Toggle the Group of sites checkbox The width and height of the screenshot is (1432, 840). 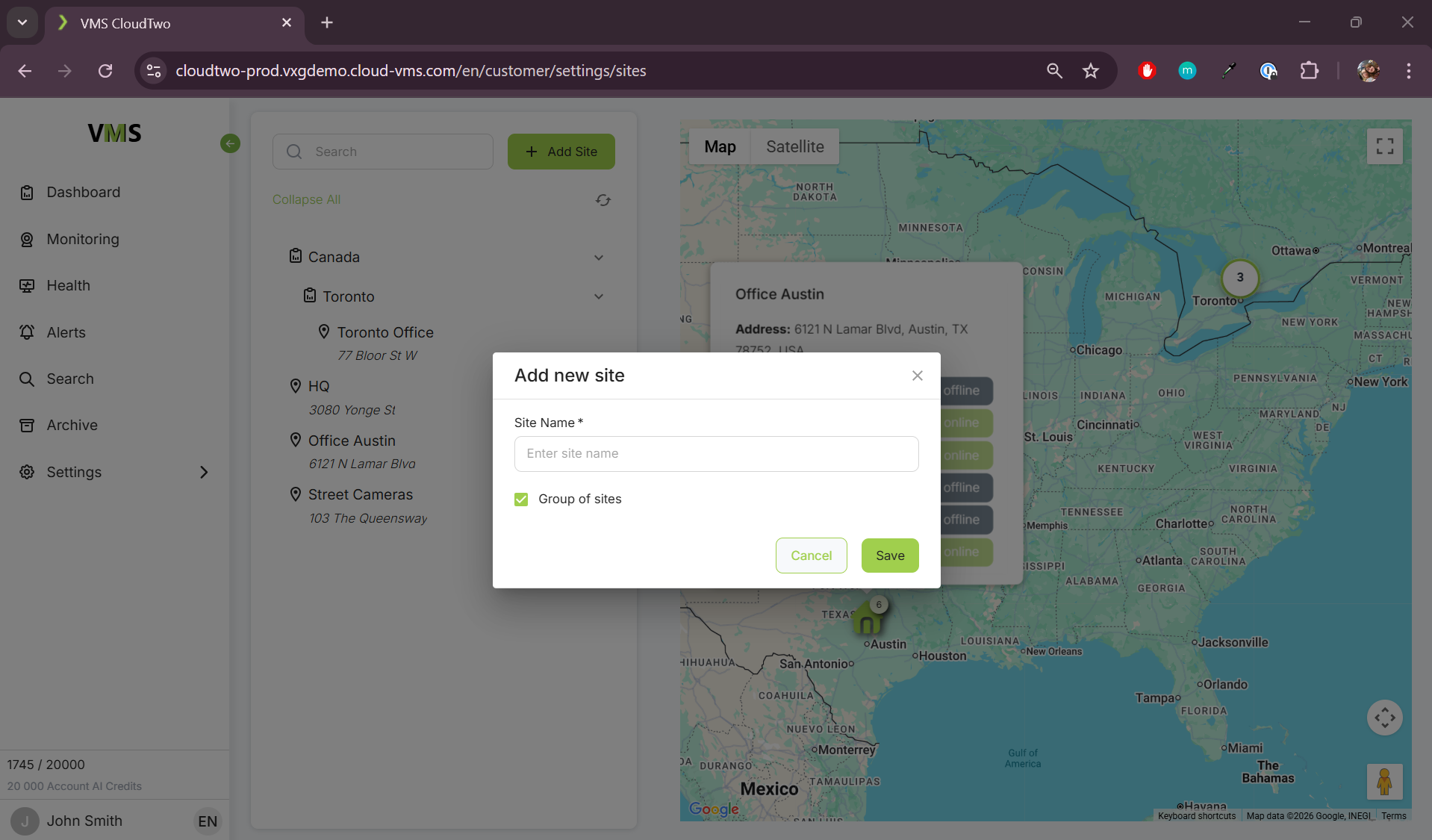521,500
